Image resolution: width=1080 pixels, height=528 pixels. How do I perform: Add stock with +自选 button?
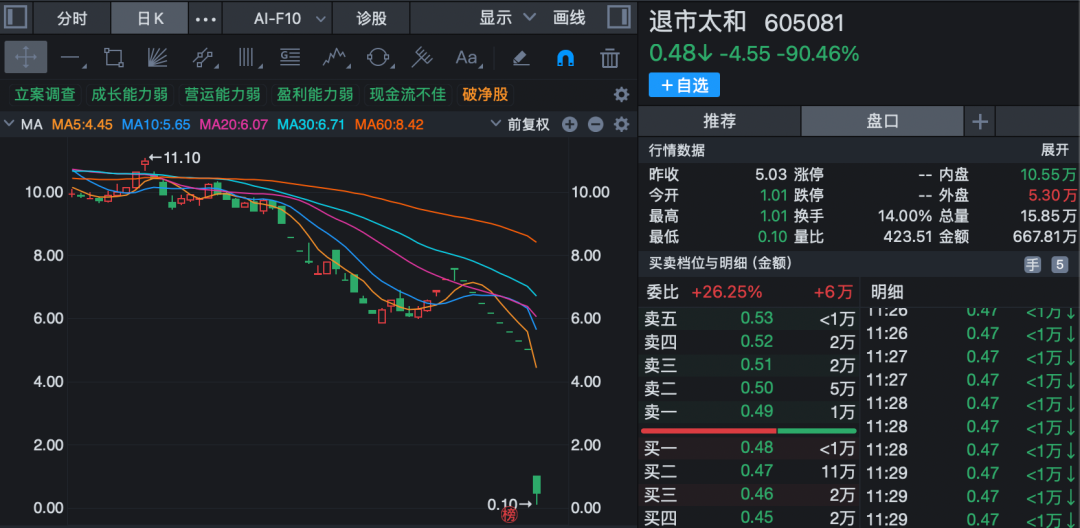click(684, 85)
